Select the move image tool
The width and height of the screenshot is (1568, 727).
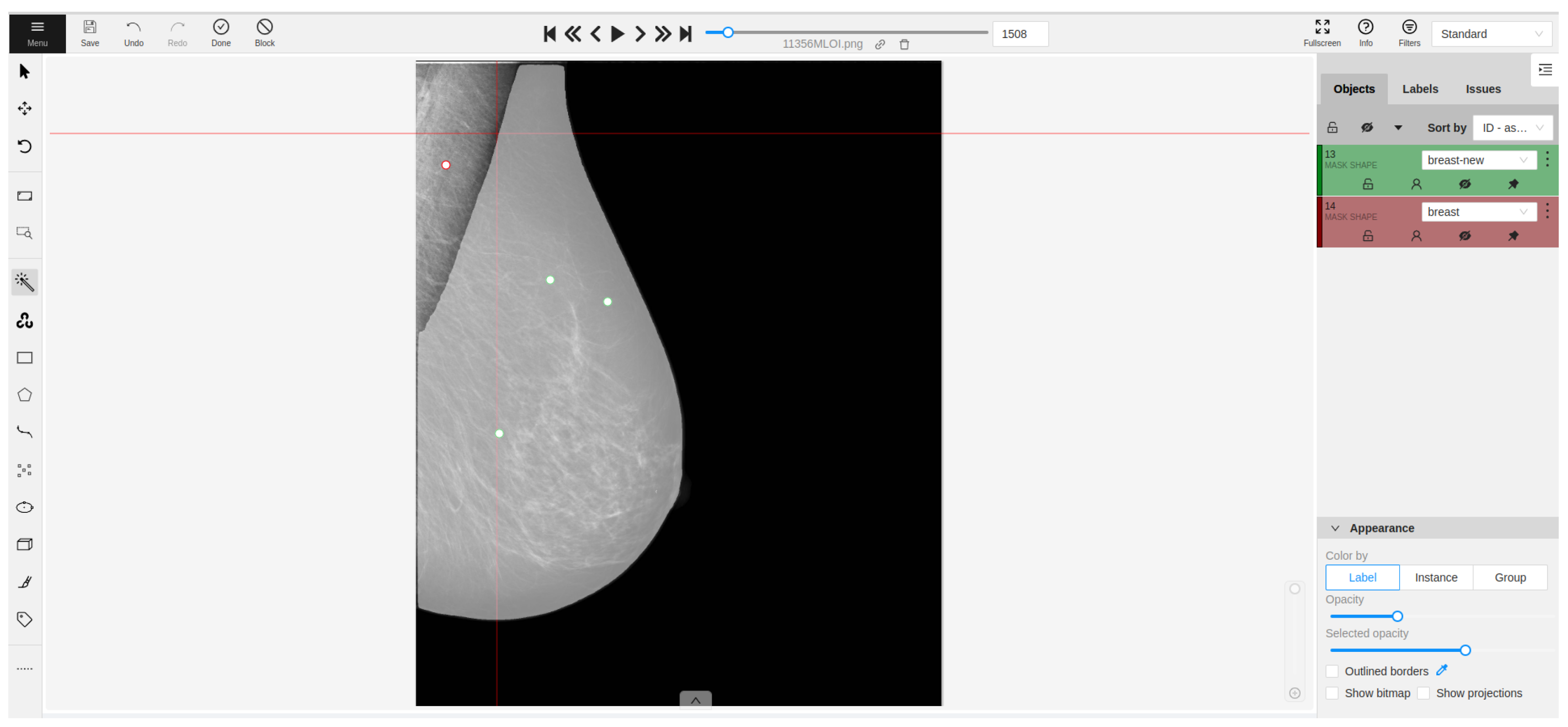pyautogui.click(x=24, y=109)
